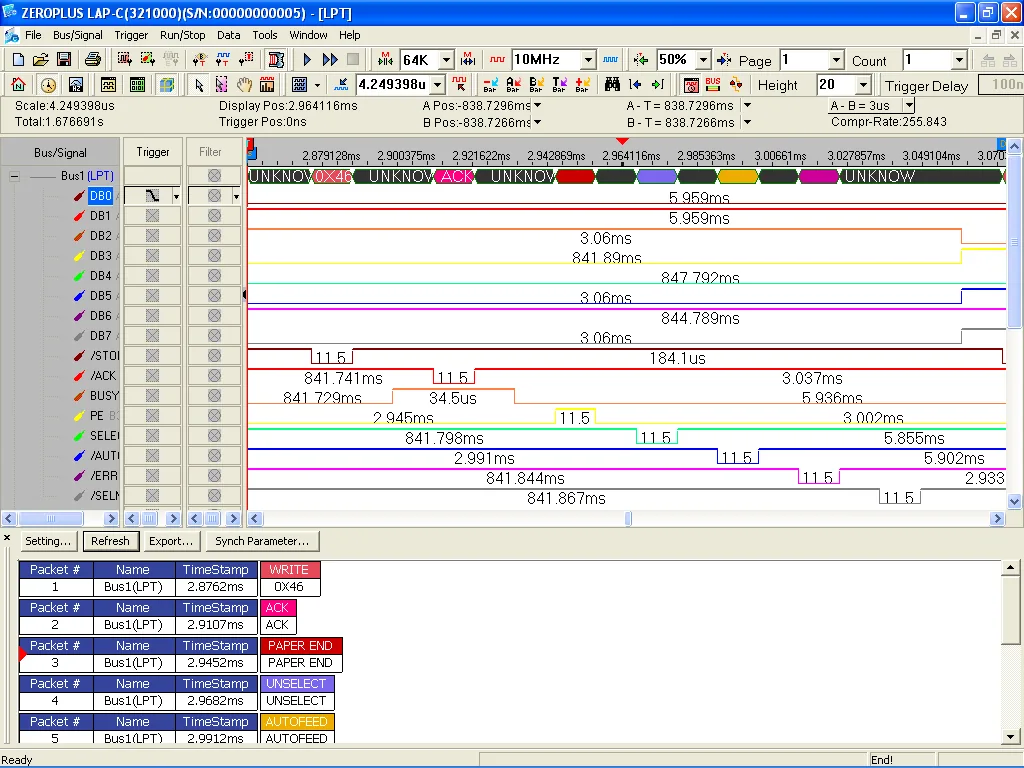This screenshot has width=1024, height=768.
Task: Click the Trigger column header
Action: [x=152, y=152]
